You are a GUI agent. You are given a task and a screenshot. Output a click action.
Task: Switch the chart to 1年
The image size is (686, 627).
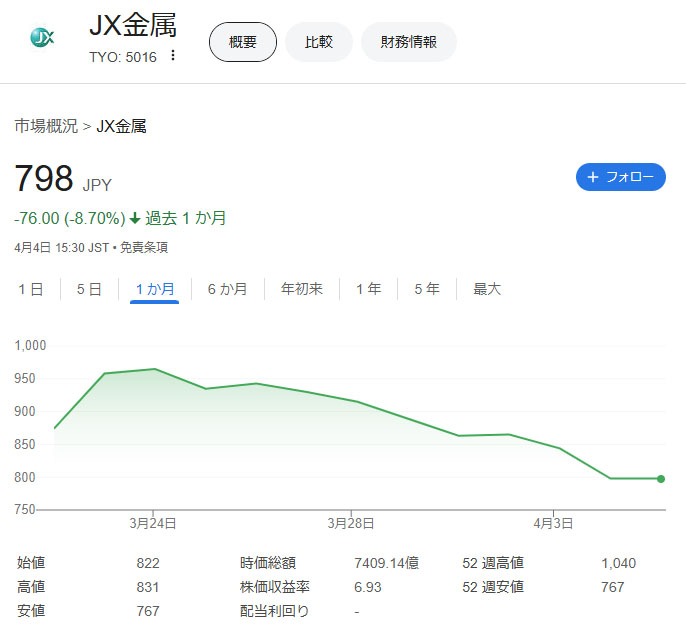[368, 289]
